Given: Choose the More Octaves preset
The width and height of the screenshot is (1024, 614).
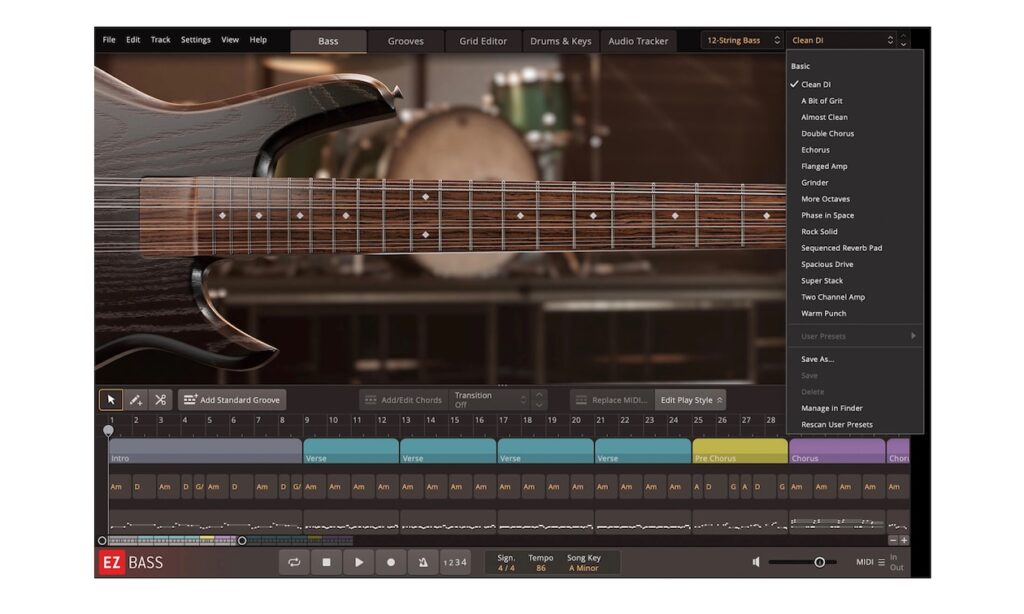Looking at the screenshot, I should (855, 199).
